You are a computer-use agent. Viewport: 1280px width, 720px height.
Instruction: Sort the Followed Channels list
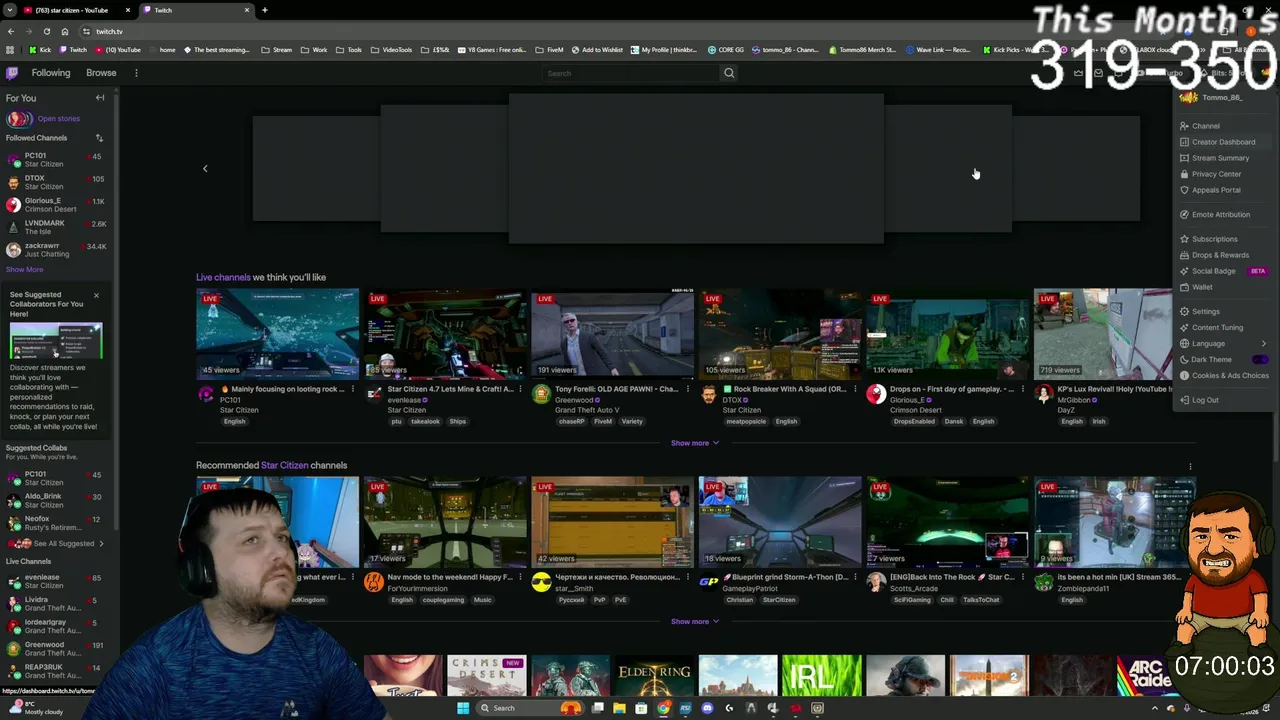click(99, 138)
